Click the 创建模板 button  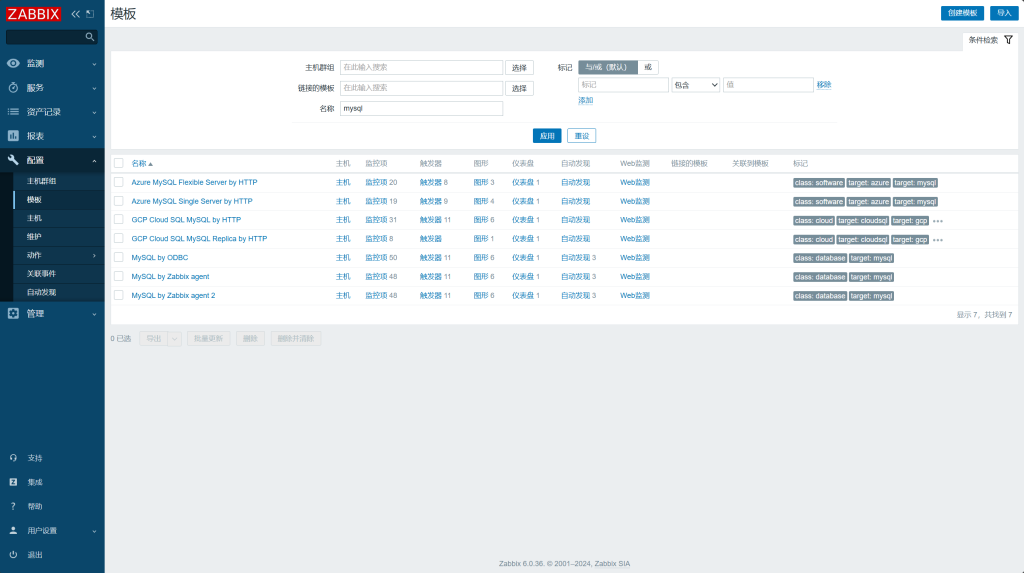[962, 13]
